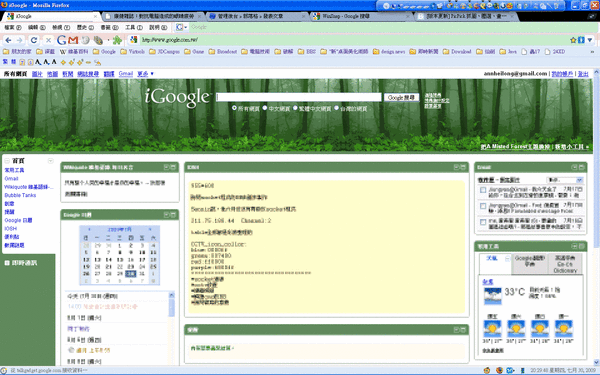Select the 繁體中文網頁 search radio button
The width and height of the screenshot is (600, 375).
click(x=295, y=108)
